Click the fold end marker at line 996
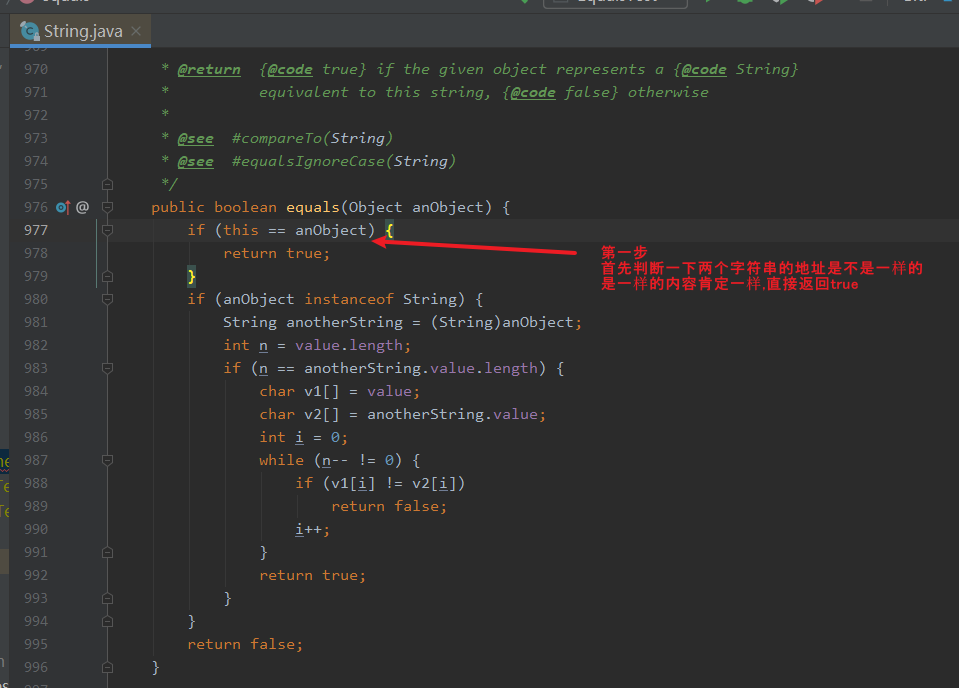 pos(107,667)
